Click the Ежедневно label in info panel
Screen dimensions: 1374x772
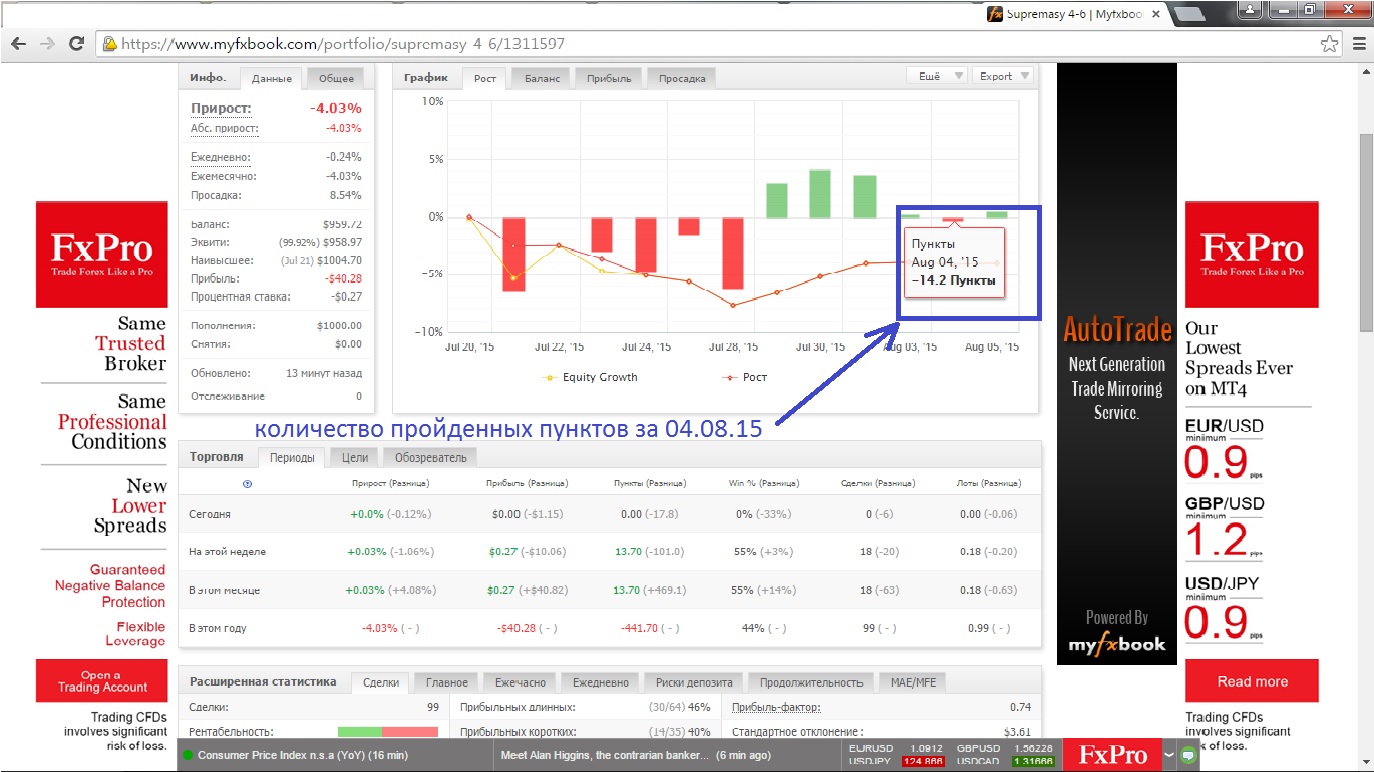tap(220, 157)
